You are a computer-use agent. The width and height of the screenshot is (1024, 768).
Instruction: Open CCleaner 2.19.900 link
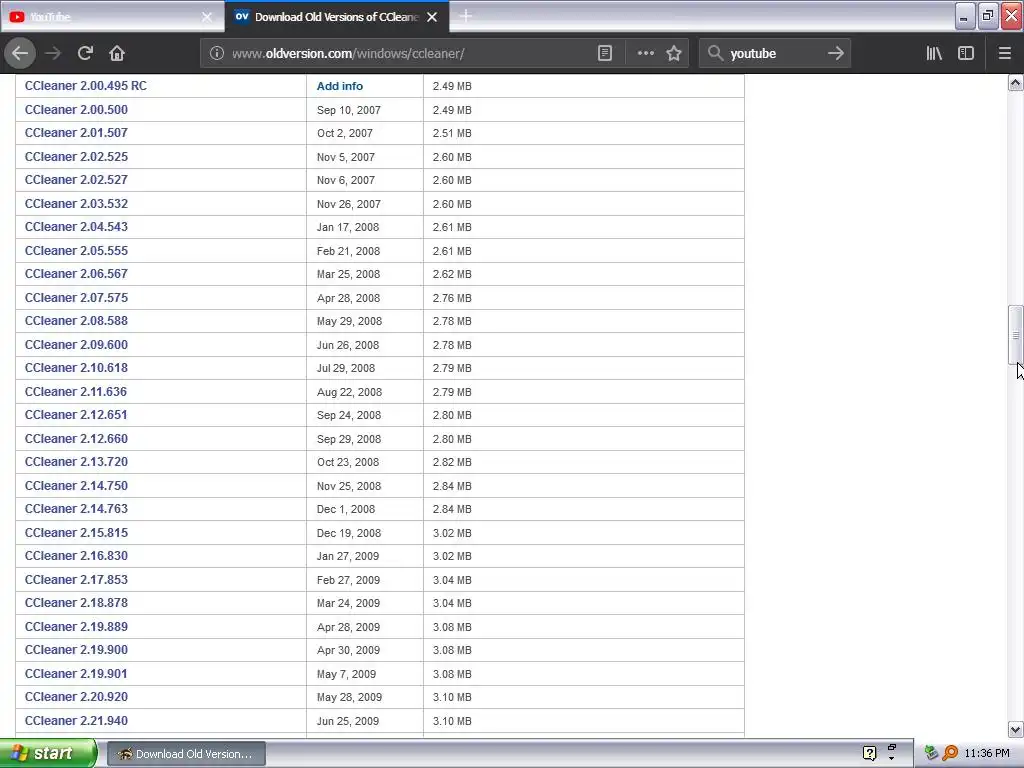tap(76, 650)
